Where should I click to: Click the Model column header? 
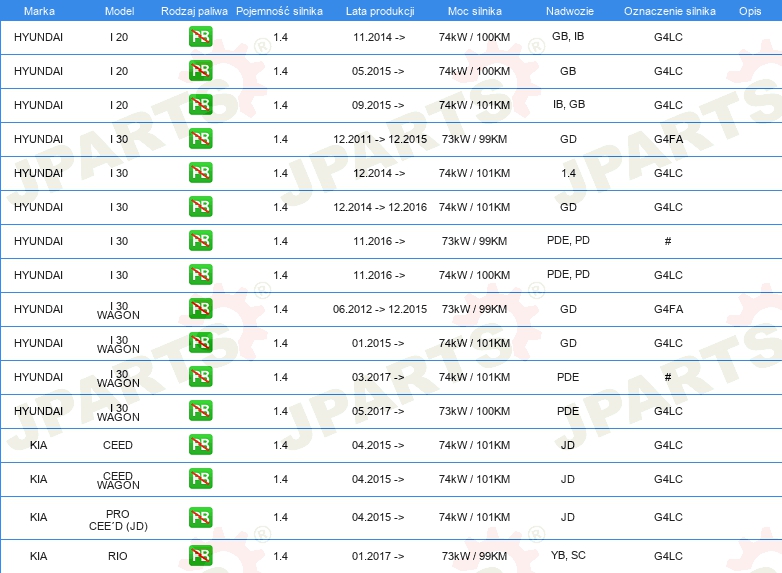pyautogui.click(x=119, y=11)
